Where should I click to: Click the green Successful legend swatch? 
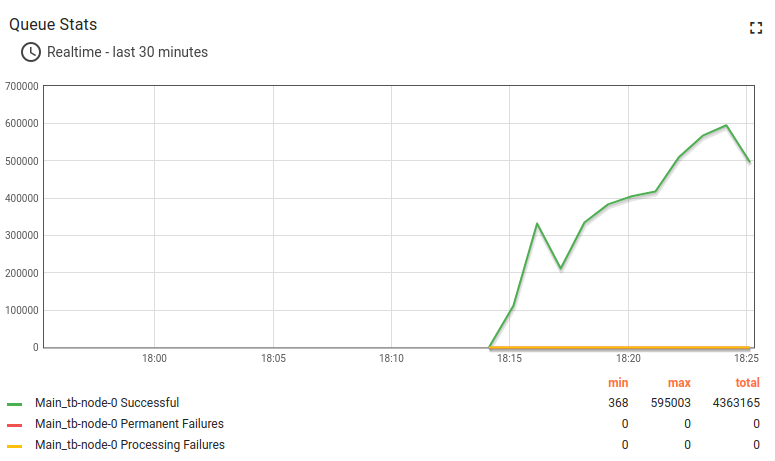pos(14,404)
